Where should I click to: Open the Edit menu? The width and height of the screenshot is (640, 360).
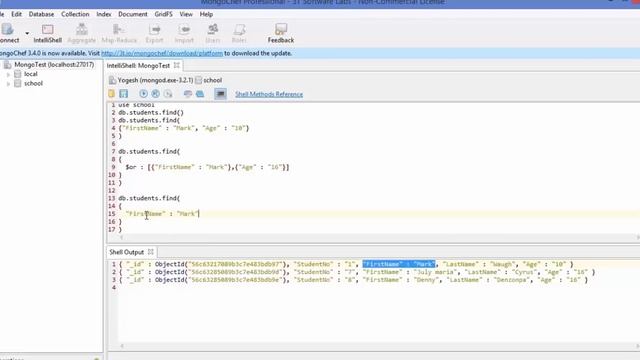tap(16, 14)
